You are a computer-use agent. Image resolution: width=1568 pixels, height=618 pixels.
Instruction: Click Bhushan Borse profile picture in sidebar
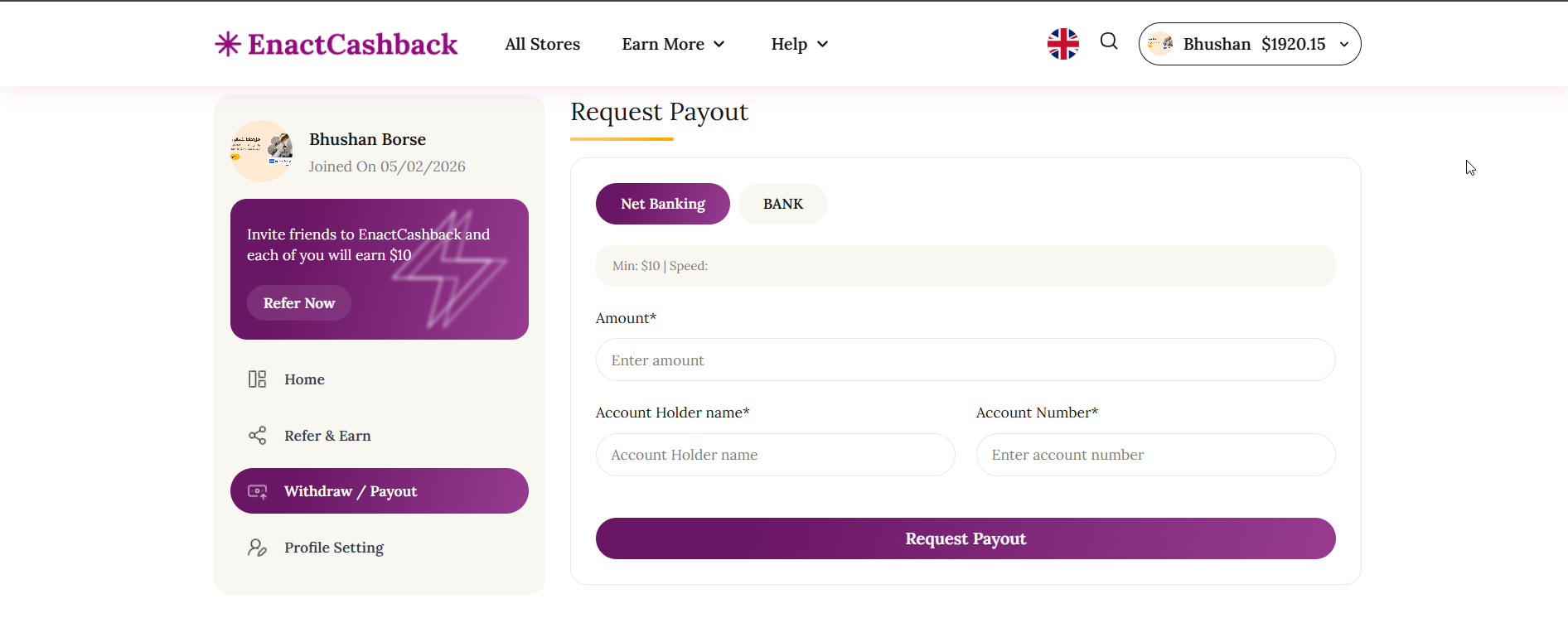262,151
